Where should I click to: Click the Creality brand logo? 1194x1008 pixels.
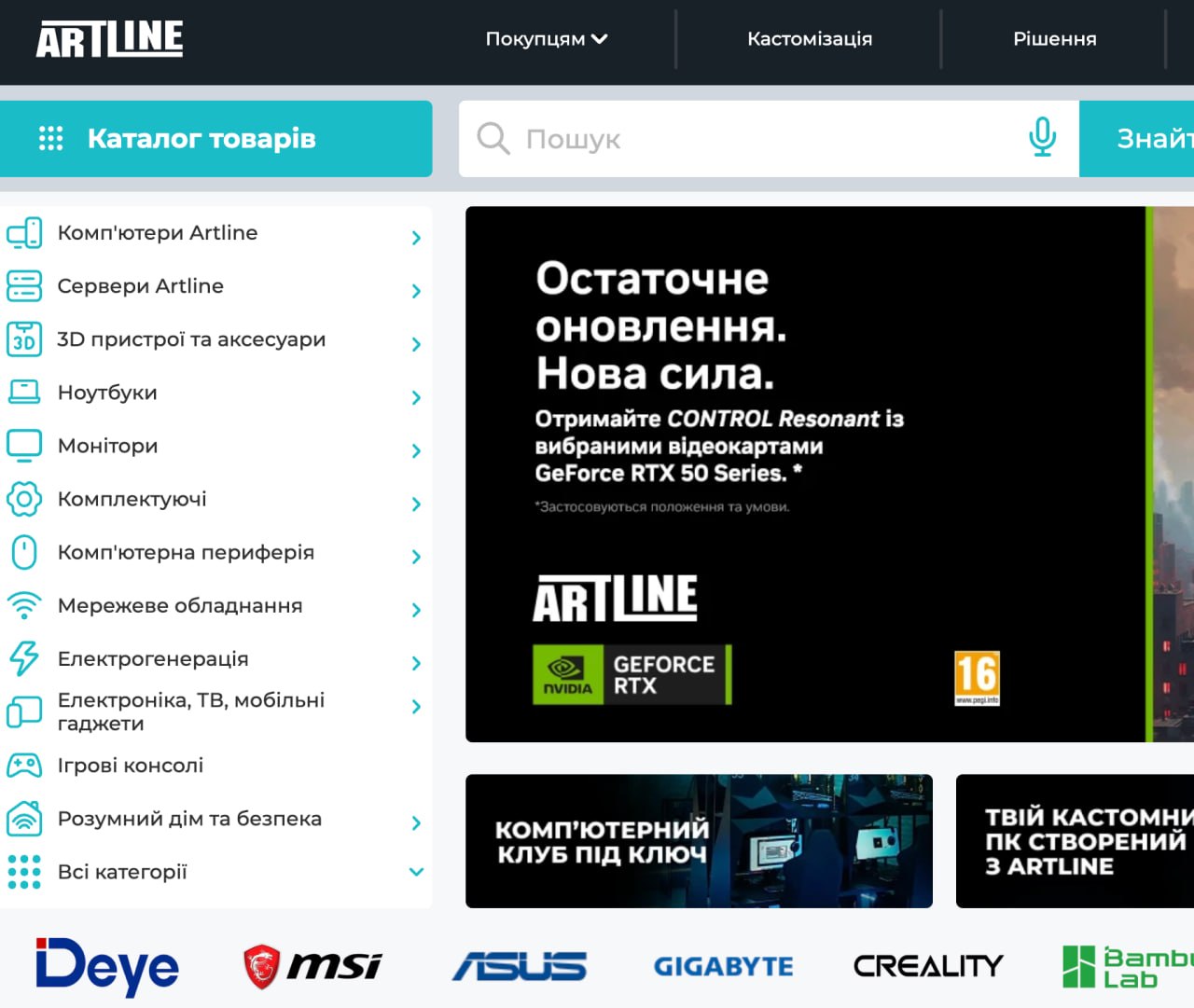(928, 966)
